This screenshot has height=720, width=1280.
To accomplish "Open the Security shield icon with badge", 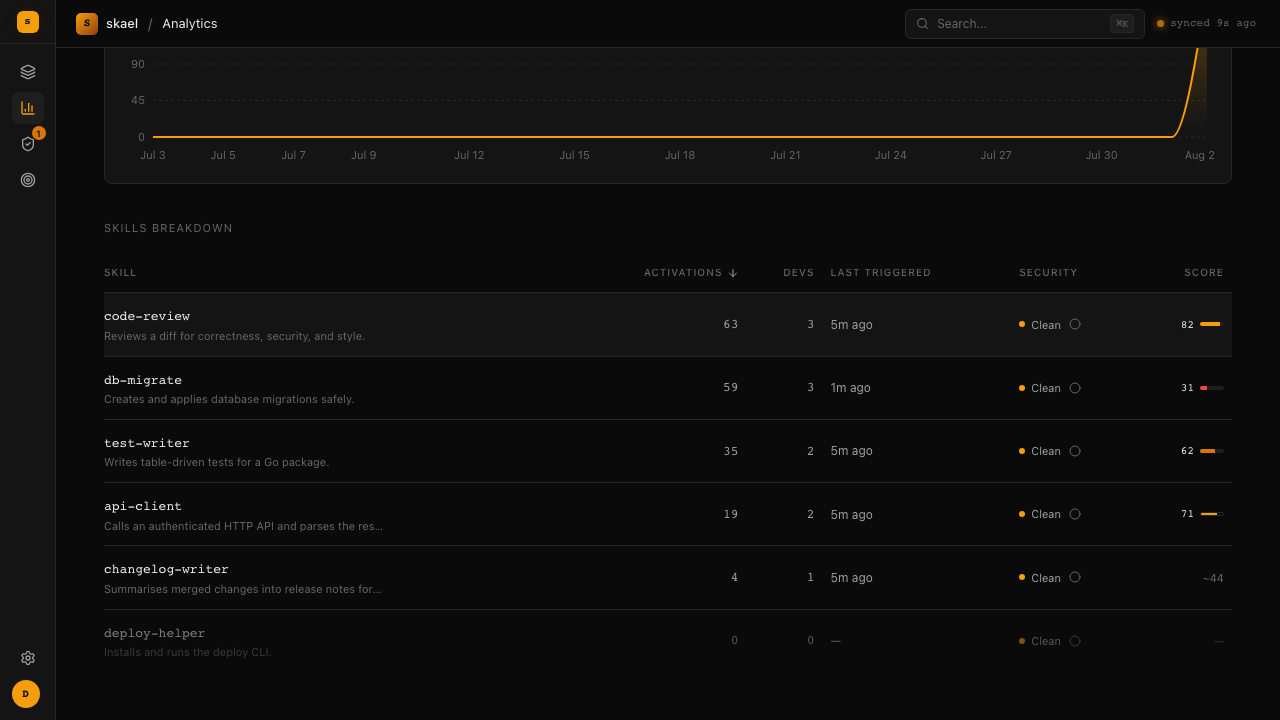I will [28, 144].
